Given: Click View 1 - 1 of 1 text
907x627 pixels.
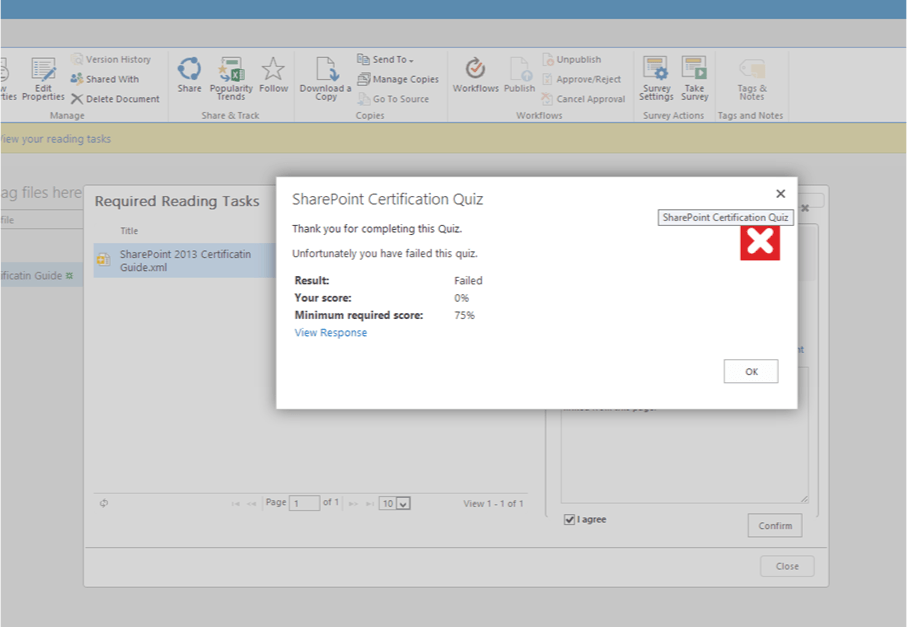Looking at the screenshot, I should click(493, 503).
